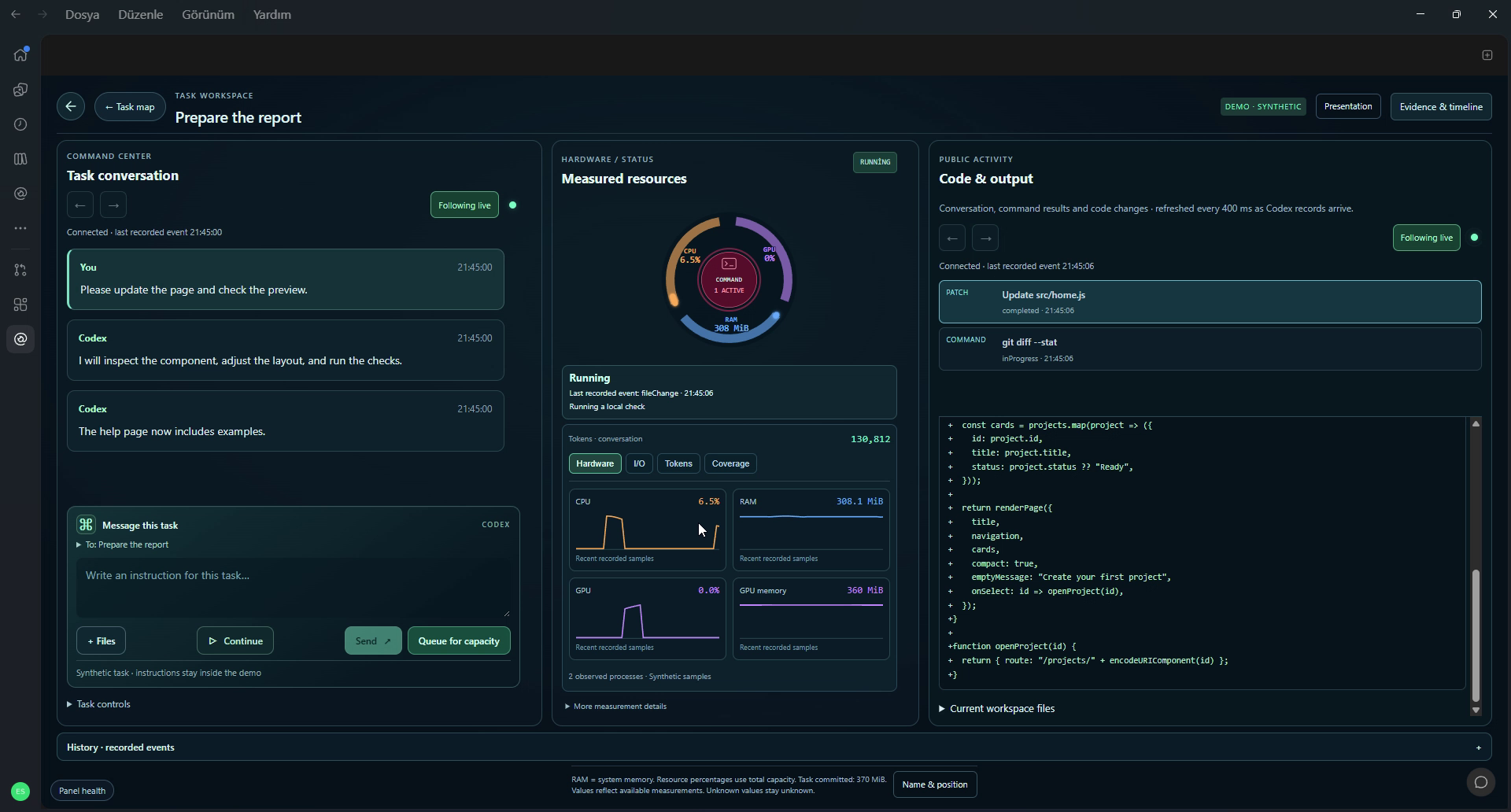
Task: Click the code diff vertical scrollbar thumb
Action: (1476, 636)
